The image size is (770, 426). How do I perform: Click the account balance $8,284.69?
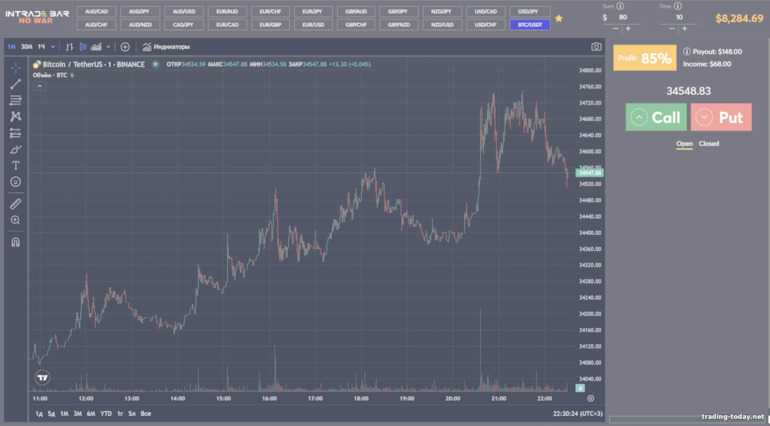click(x=739, y=19)
